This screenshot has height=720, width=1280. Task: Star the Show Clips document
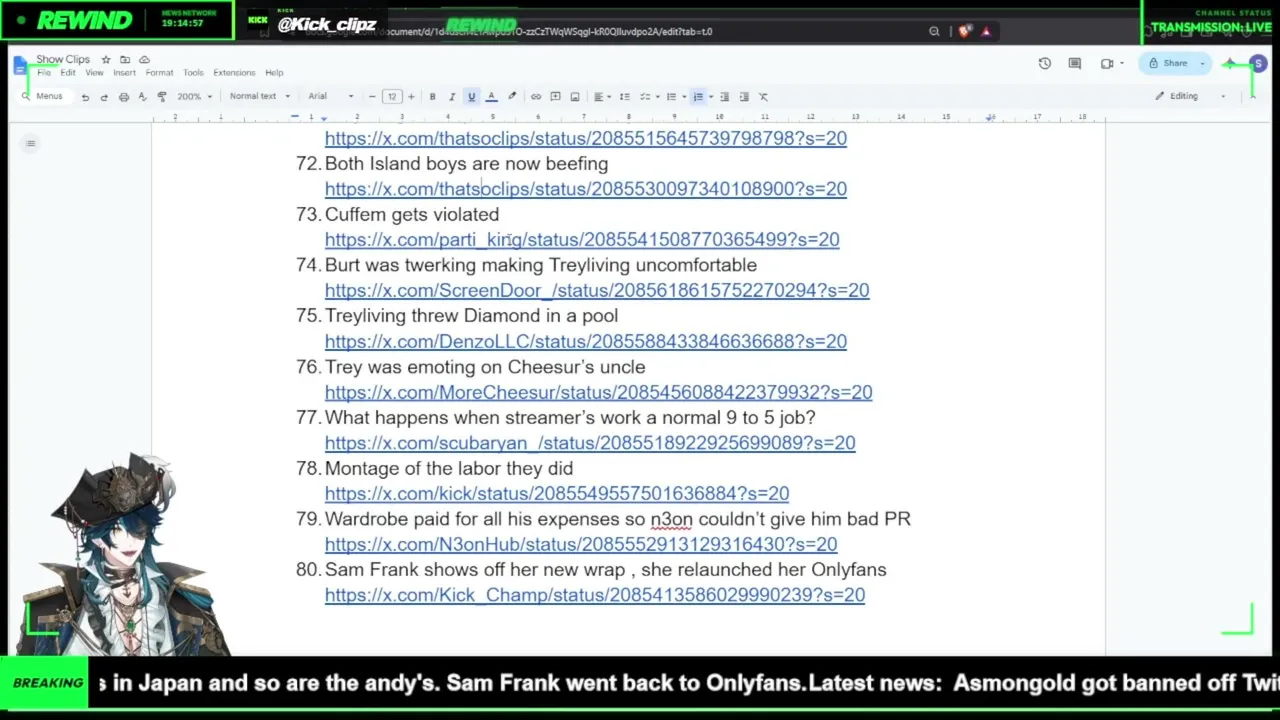[x=106, y=60]
